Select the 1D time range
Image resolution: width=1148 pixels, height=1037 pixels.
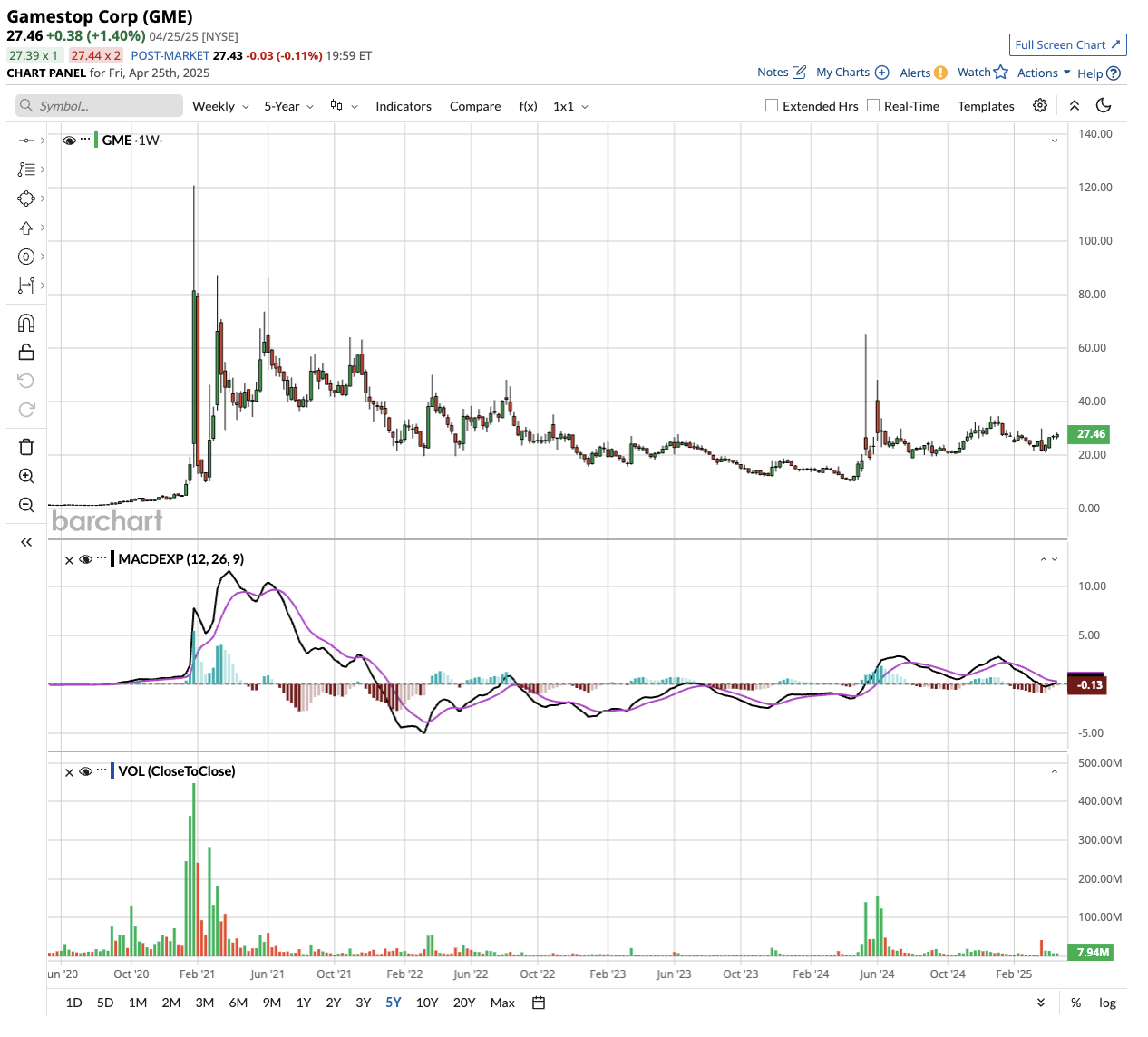pos(74,1003)
